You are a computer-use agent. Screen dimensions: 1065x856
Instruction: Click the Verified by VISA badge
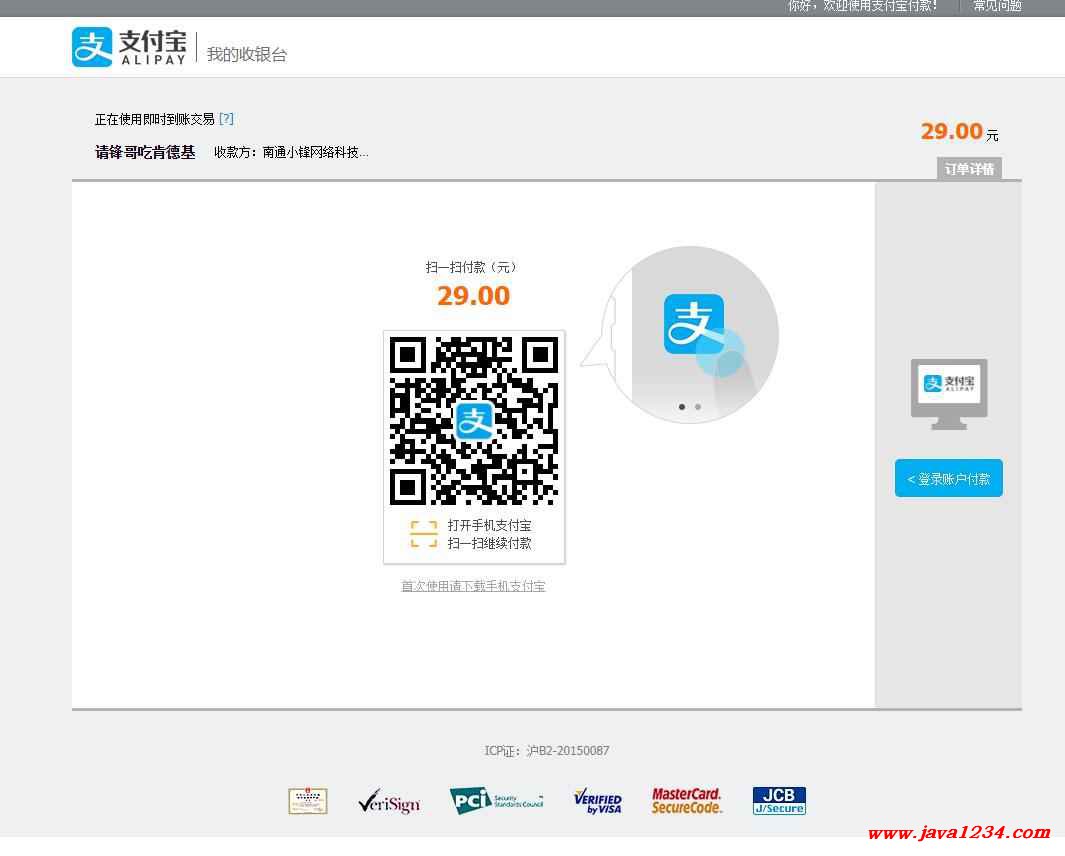[598, 801]
